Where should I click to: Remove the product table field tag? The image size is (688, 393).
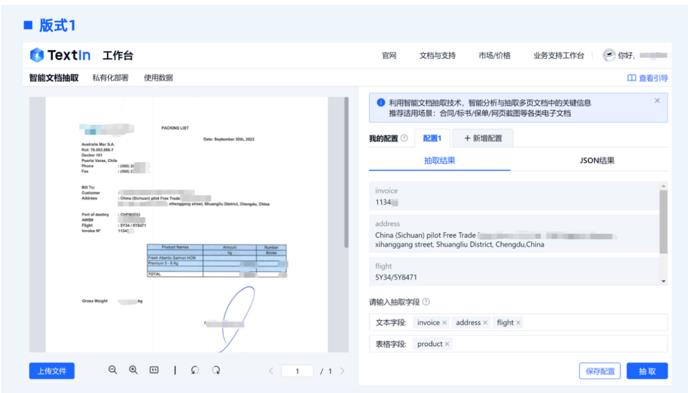point(447,344)
